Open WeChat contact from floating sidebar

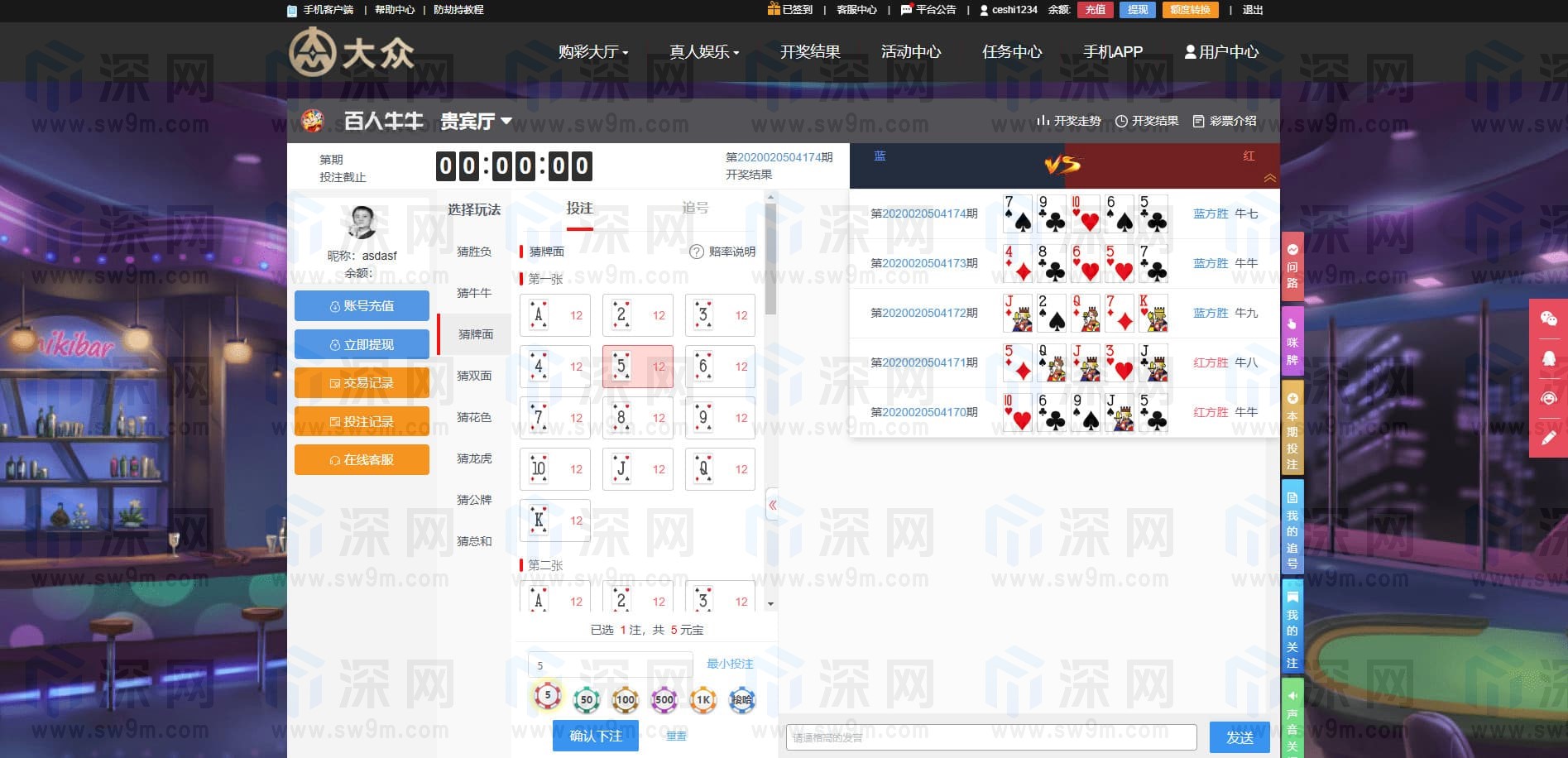[x=1548, y=319]
